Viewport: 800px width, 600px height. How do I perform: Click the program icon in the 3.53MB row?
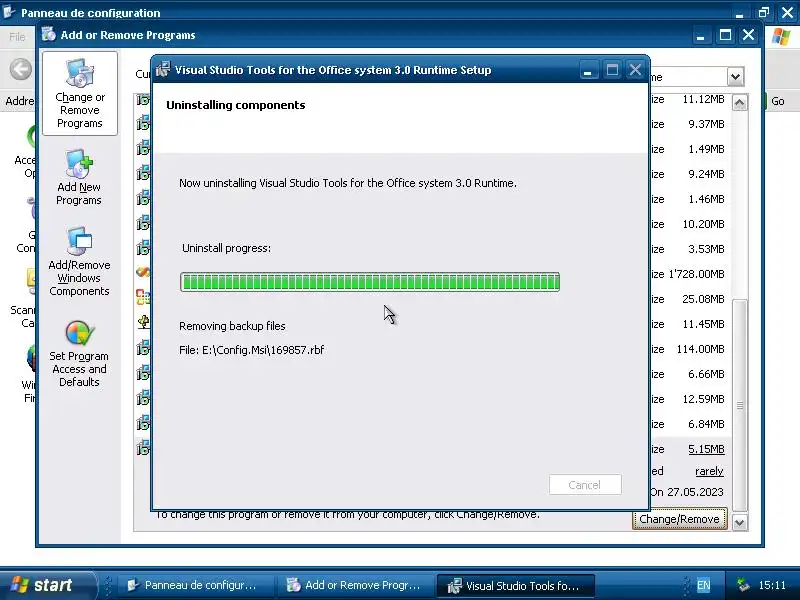coord(143,248)
